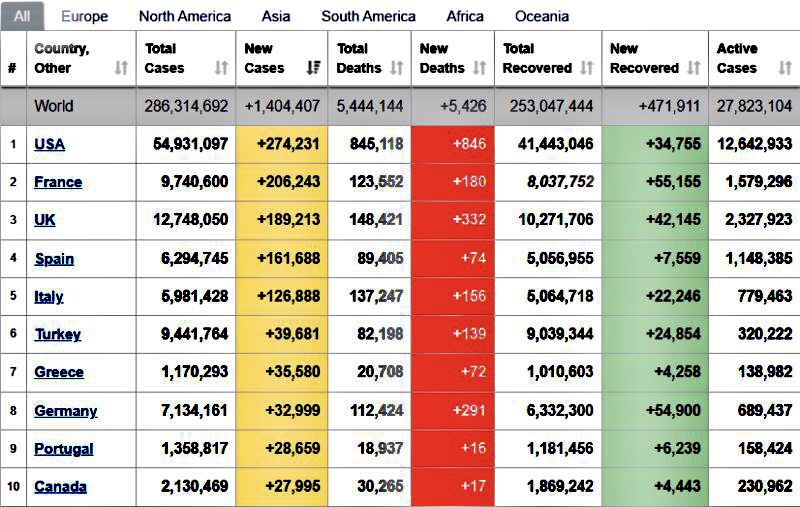Viewport: 800px width, 507px height.
Task: Click sort icon in Total Cases header
Action: tap(221, 68)
